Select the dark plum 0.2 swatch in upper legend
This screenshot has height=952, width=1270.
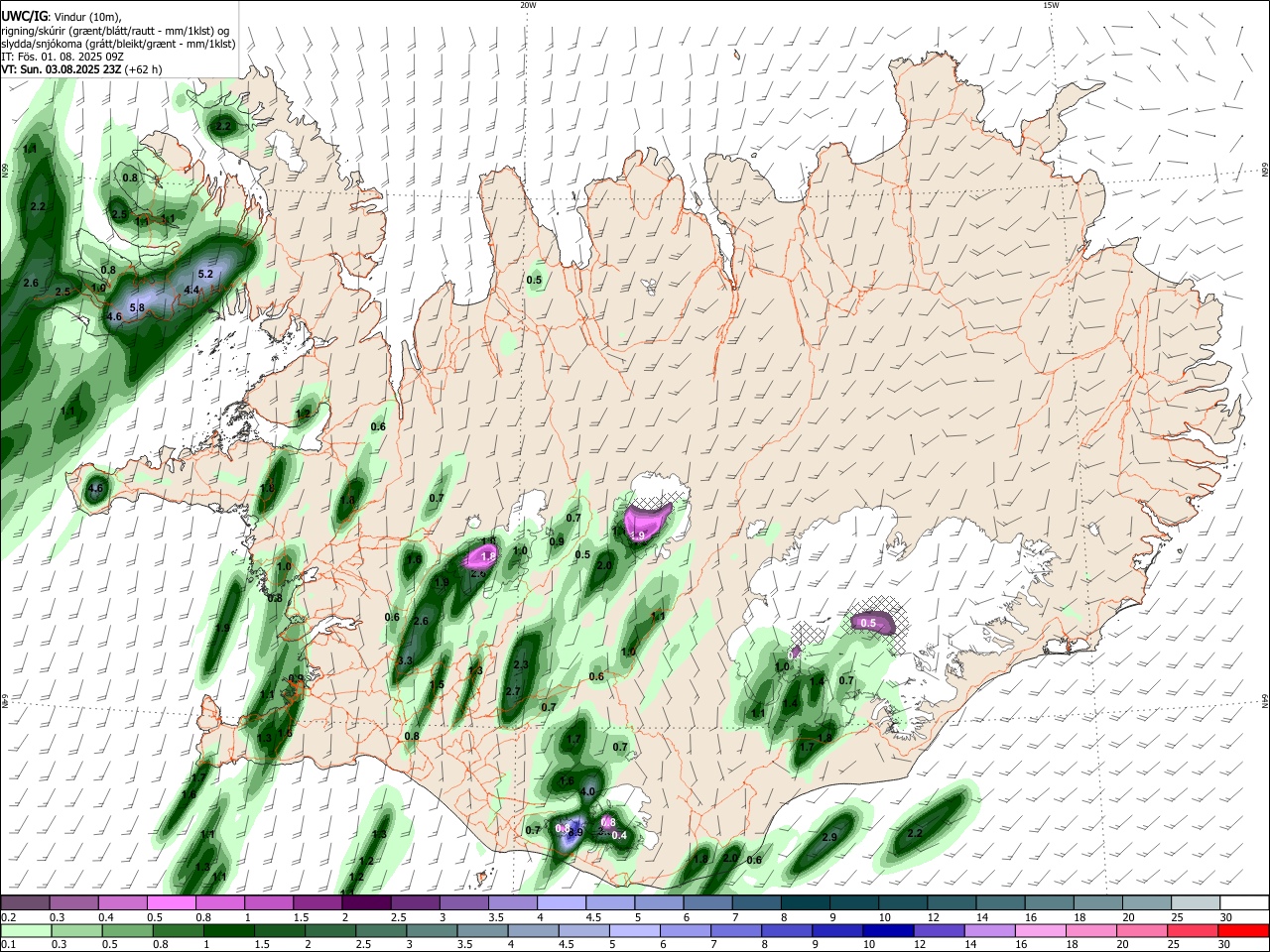(x=25, y=903)
